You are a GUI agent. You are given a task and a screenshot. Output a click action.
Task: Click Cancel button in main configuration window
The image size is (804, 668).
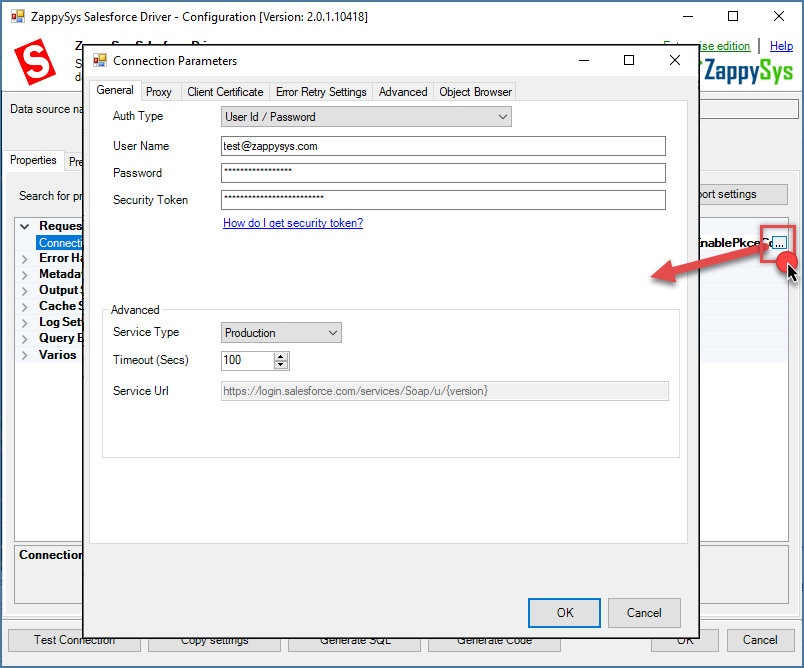760,640
